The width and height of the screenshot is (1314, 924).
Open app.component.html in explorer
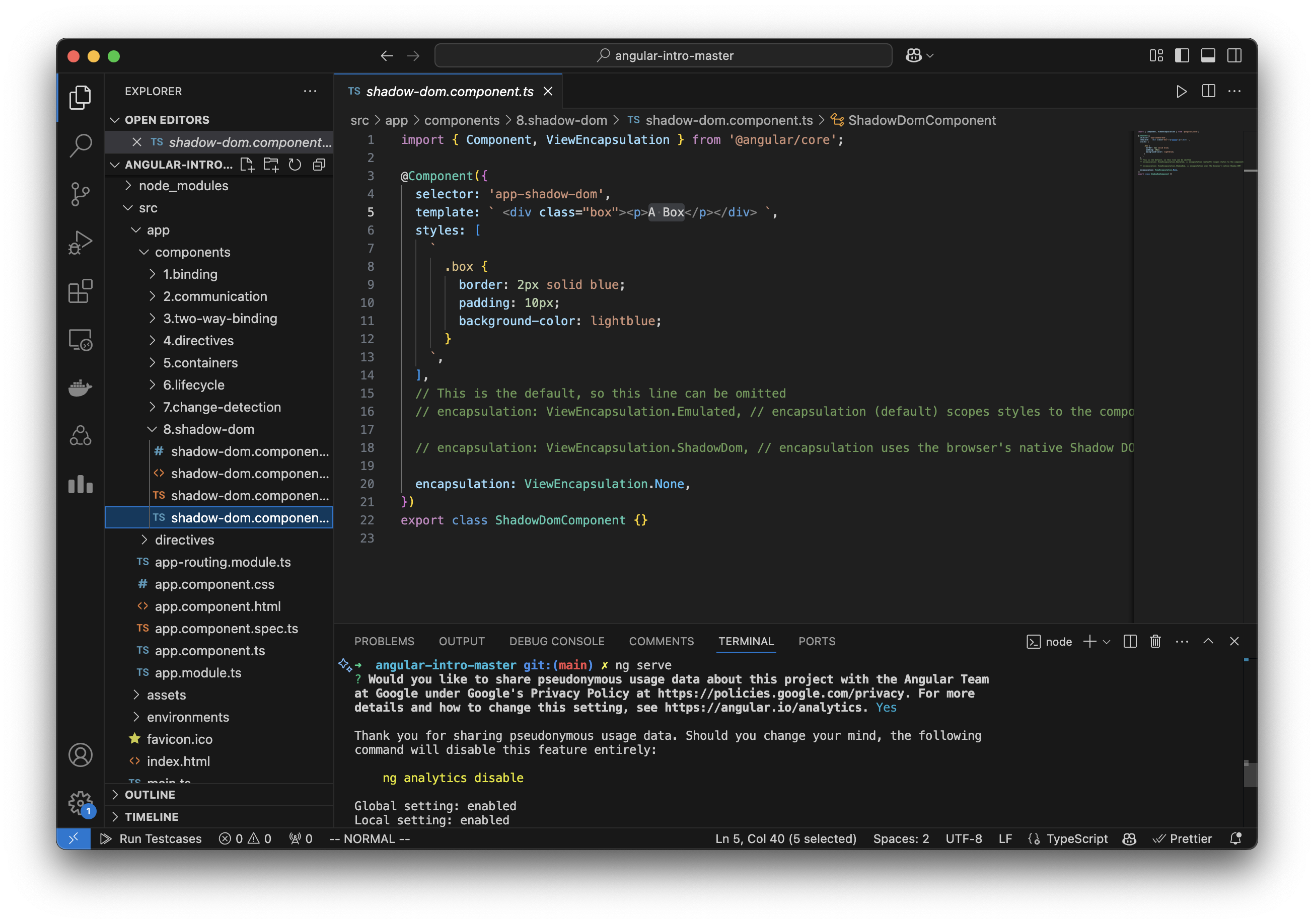[218, 606]
